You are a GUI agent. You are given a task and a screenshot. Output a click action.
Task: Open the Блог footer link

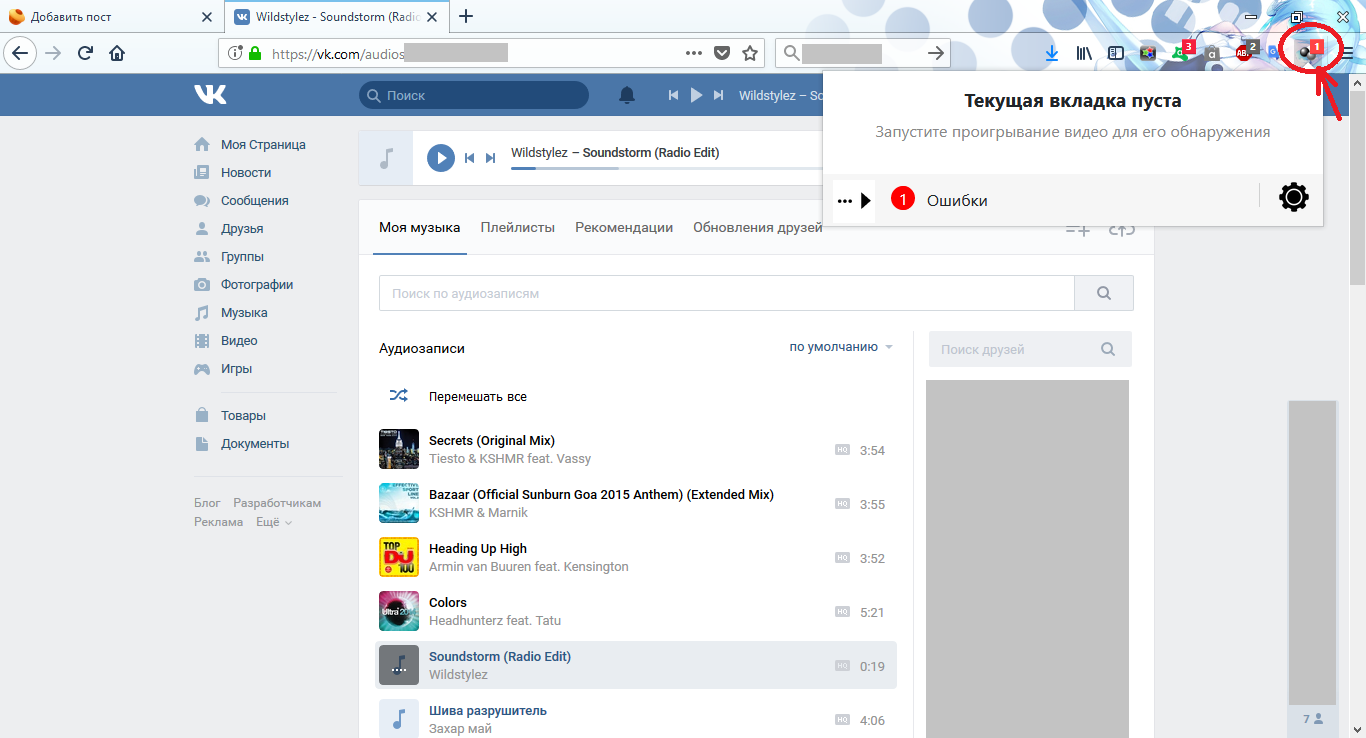tap(207, 503)
